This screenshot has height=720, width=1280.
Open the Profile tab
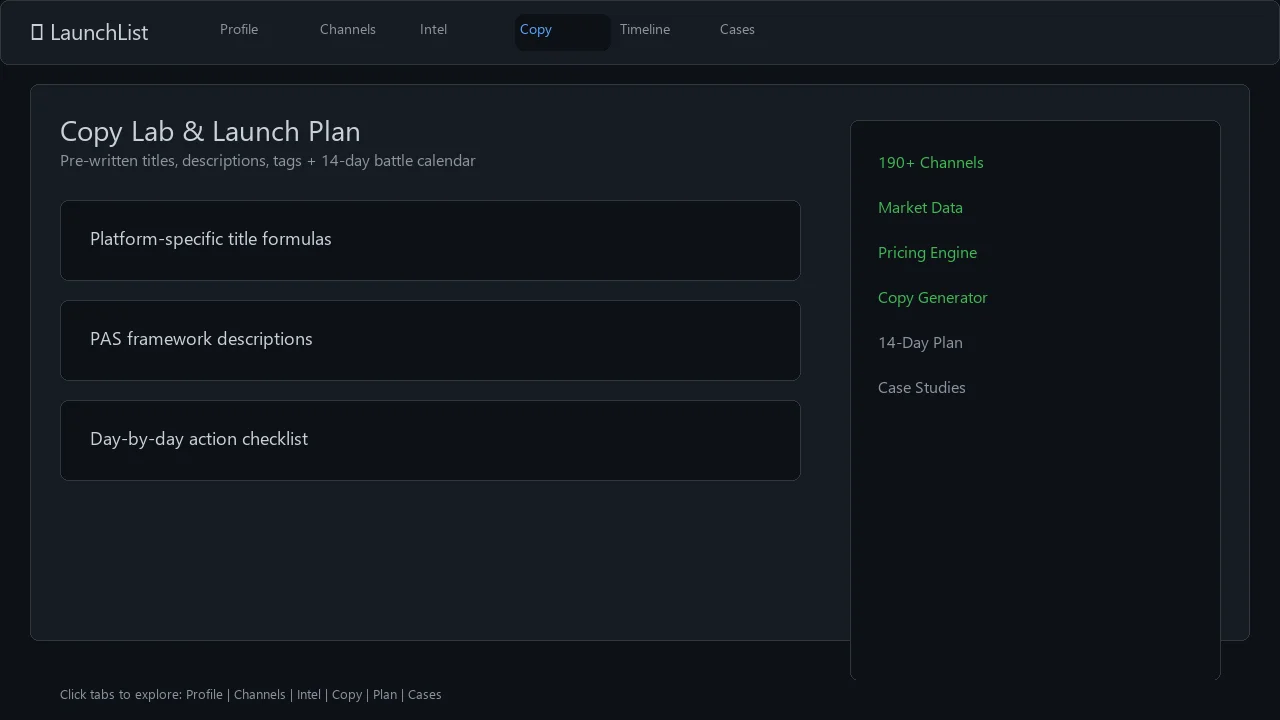click(239, 30)
